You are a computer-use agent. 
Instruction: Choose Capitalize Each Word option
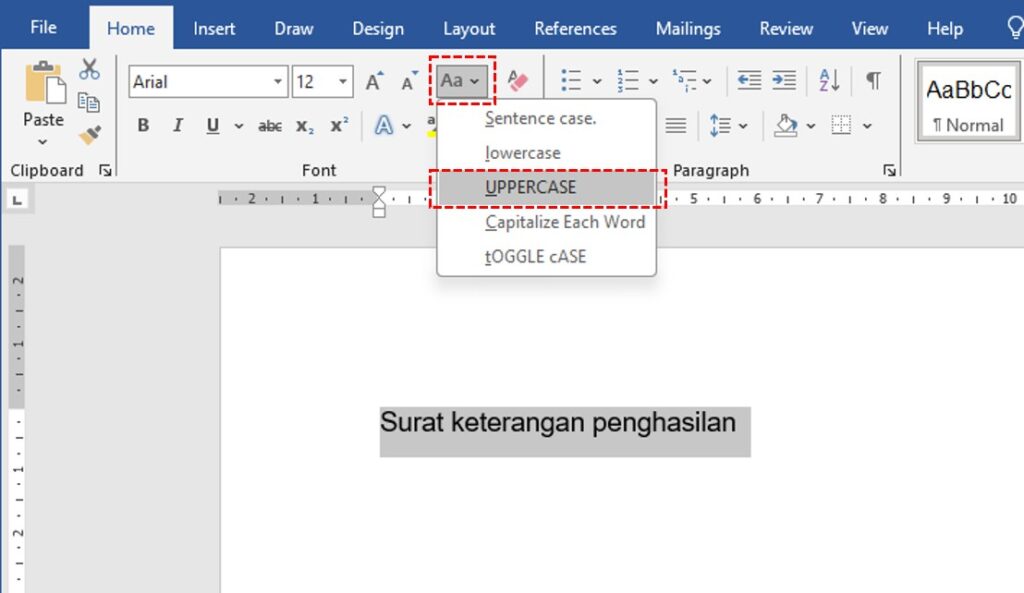[564, 222]
